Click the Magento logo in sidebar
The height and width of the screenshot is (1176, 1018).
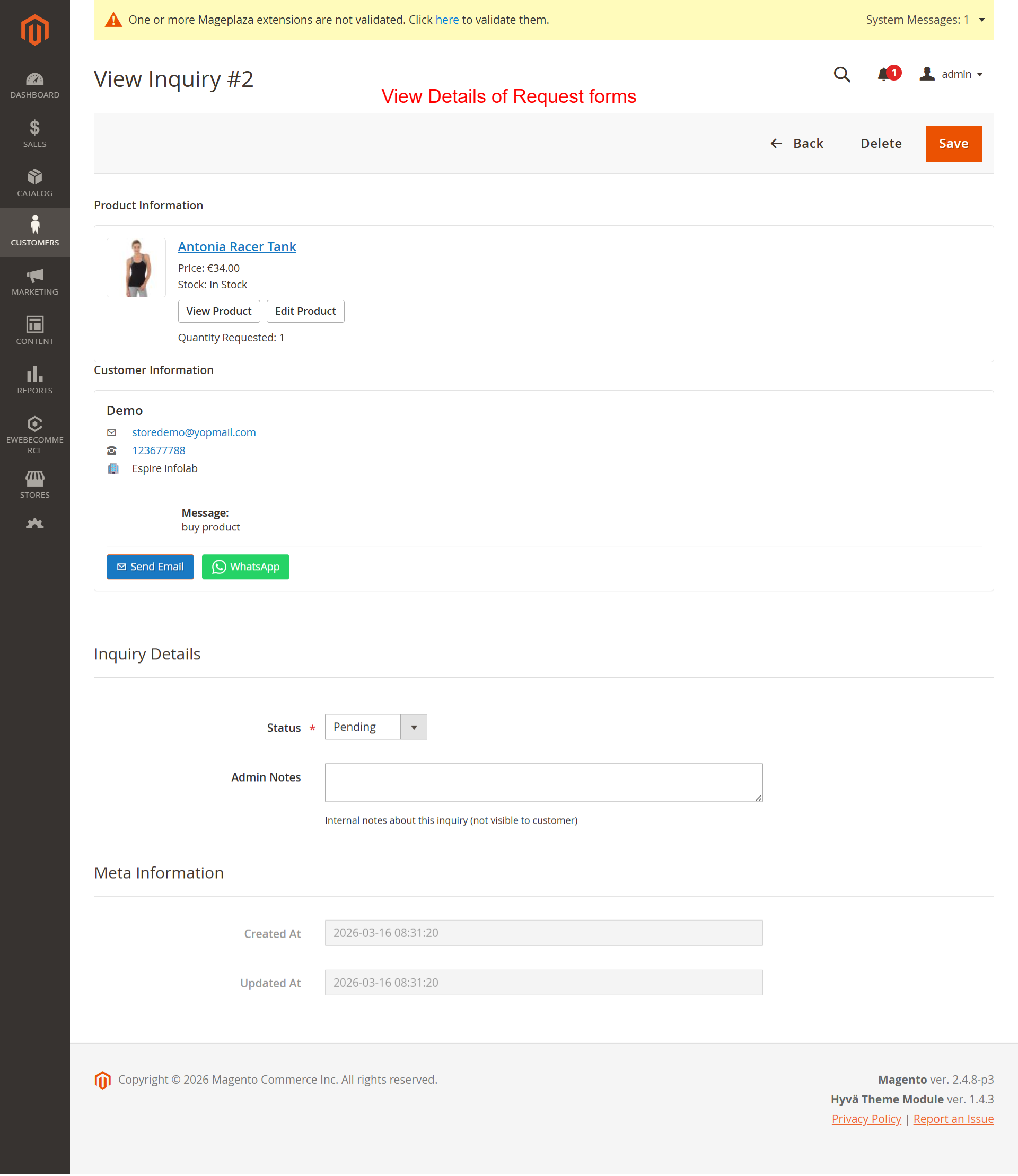pos(34,30)
